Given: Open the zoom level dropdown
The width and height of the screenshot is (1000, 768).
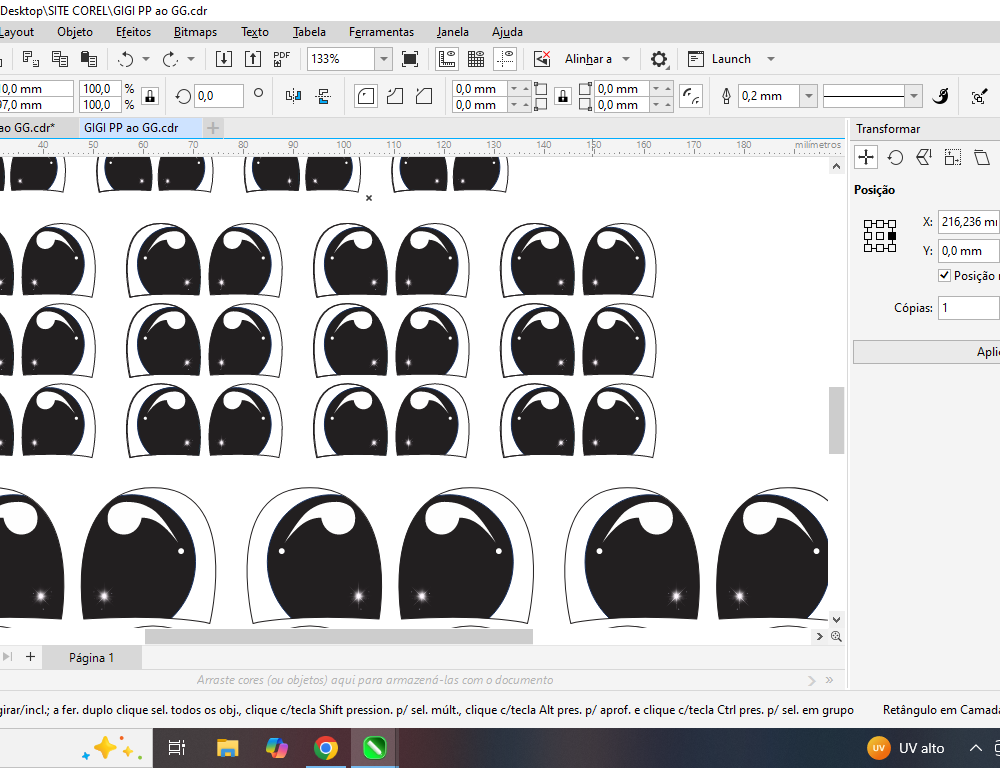Looking at the screenshot, I should pyautogui.click(x=383, y=59).
